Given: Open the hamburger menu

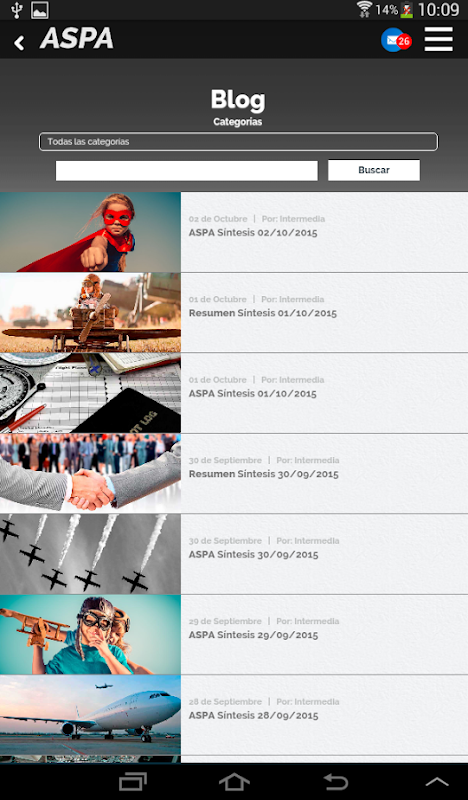Looking at the screenshot, I should click(438, 39).
